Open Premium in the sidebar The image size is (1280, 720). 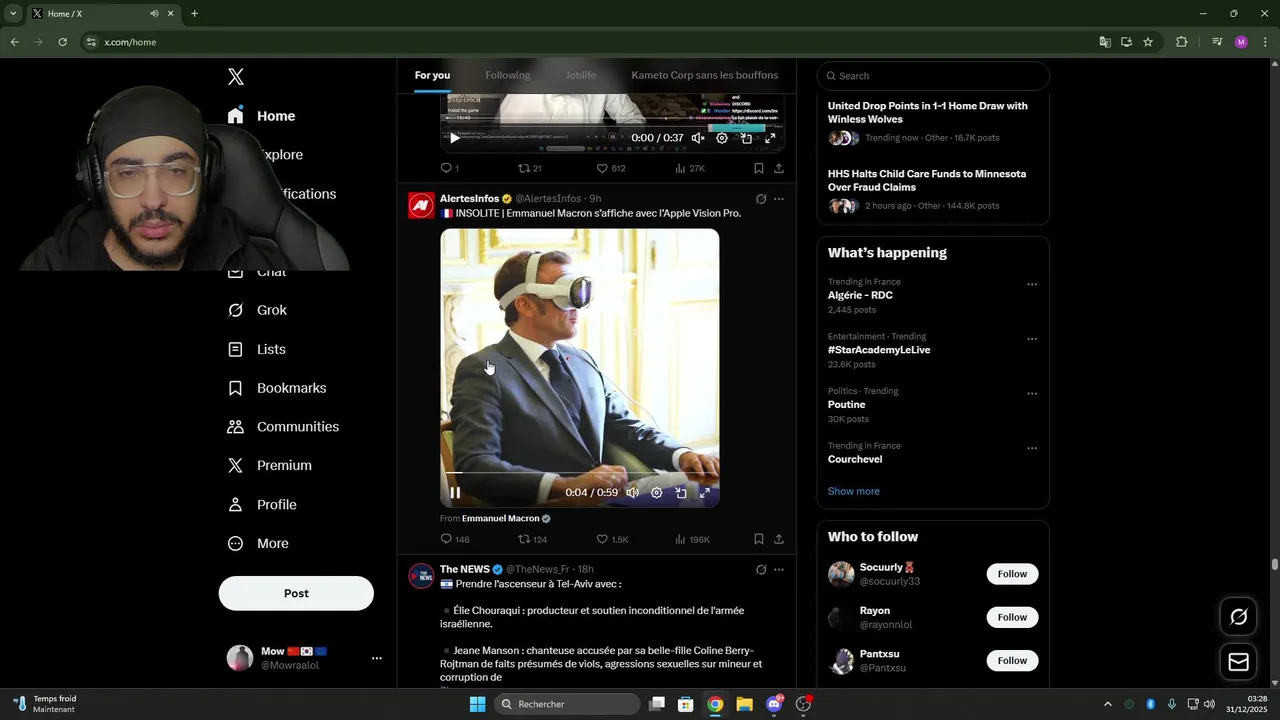point(270,465)
